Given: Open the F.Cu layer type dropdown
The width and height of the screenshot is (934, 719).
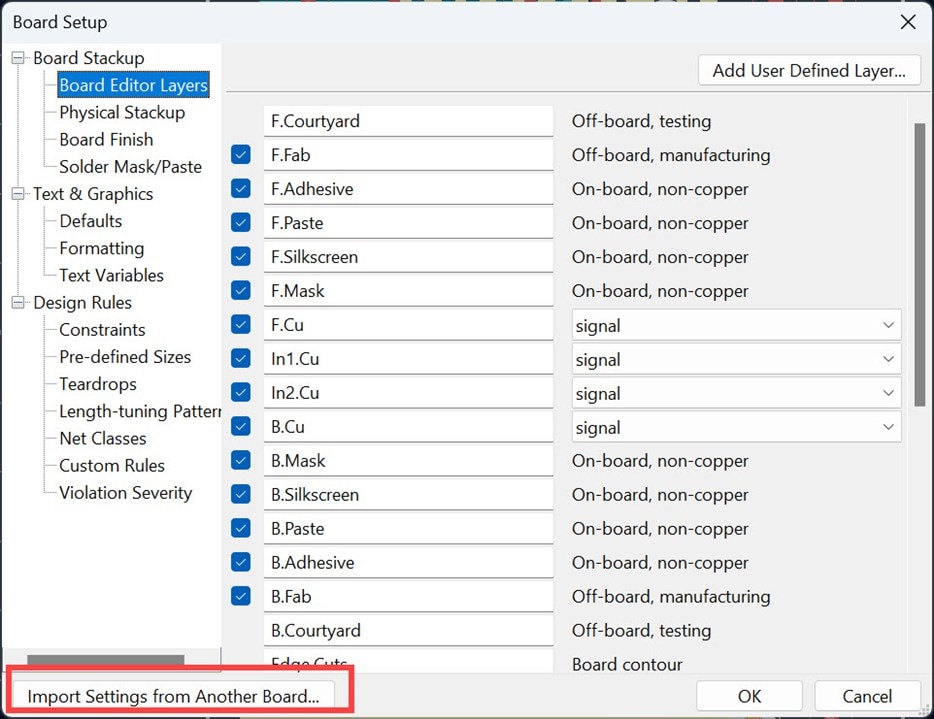Looking at the screenshot, I should (736, 325).
